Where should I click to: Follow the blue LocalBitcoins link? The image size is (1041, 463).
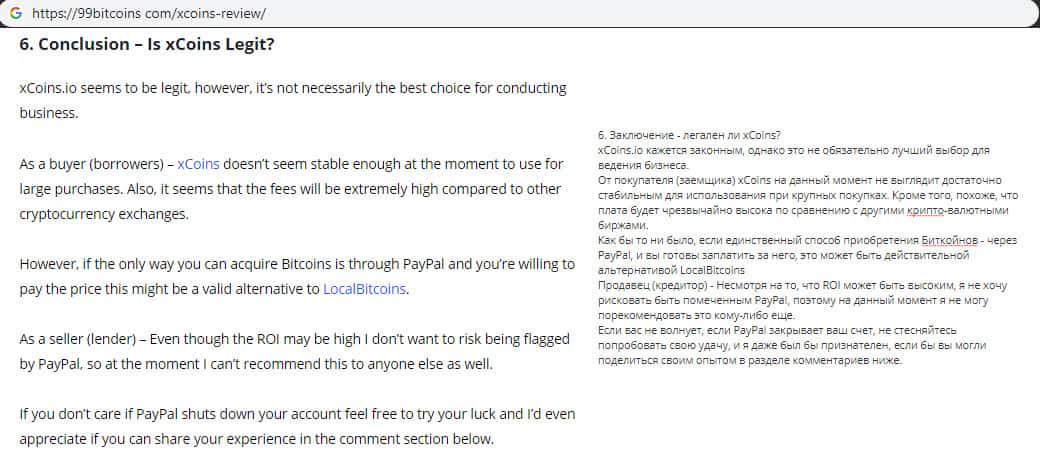[365, 289]
